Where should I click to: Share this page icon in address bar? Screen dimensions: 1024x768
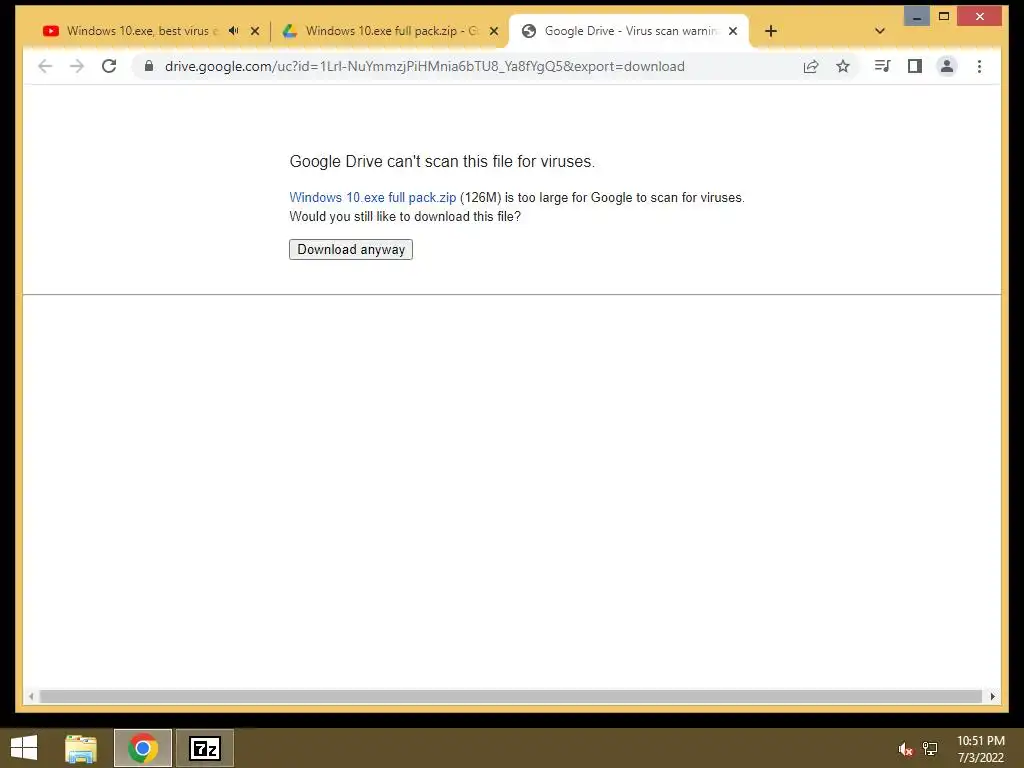point(810,66)
